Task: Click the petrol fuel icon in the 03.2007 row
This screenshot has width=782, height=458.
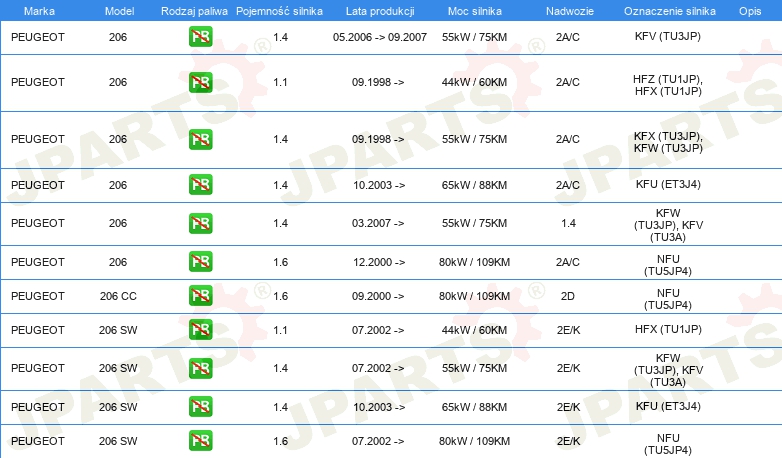Action: [x=200, y=223]
